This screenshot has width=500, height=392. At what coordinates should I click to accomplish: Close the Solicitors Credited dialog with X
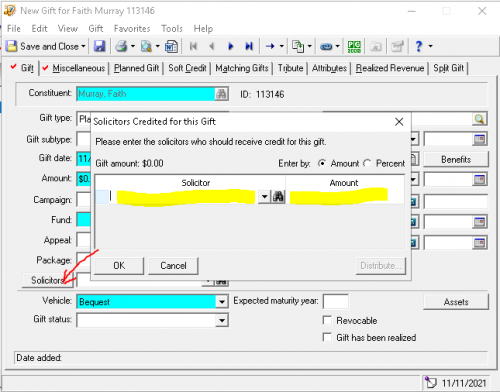click(x=399, y=122)
